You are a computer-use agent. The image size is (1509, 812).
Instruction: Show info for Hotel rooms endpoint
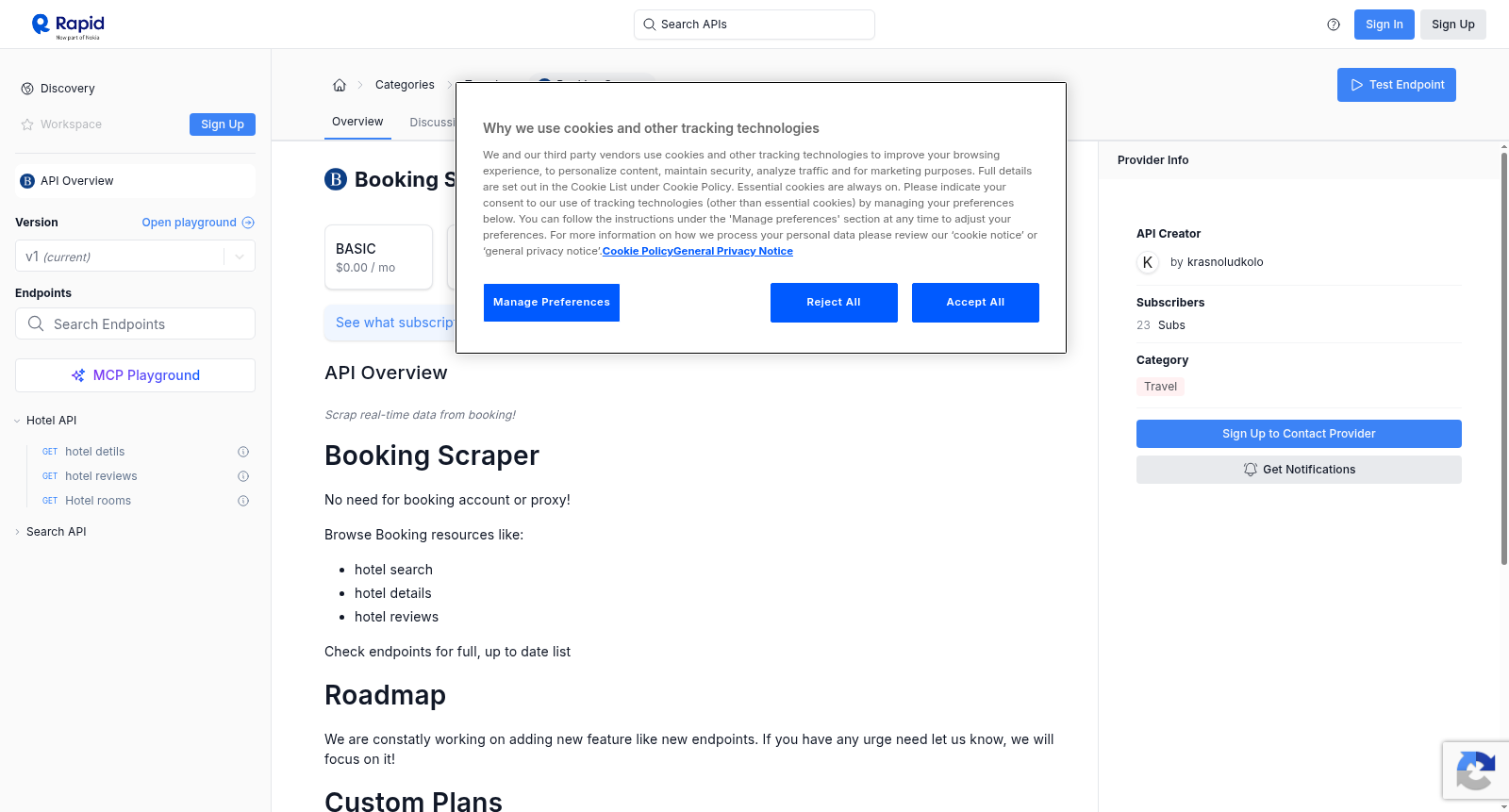(x=243, y=501)
